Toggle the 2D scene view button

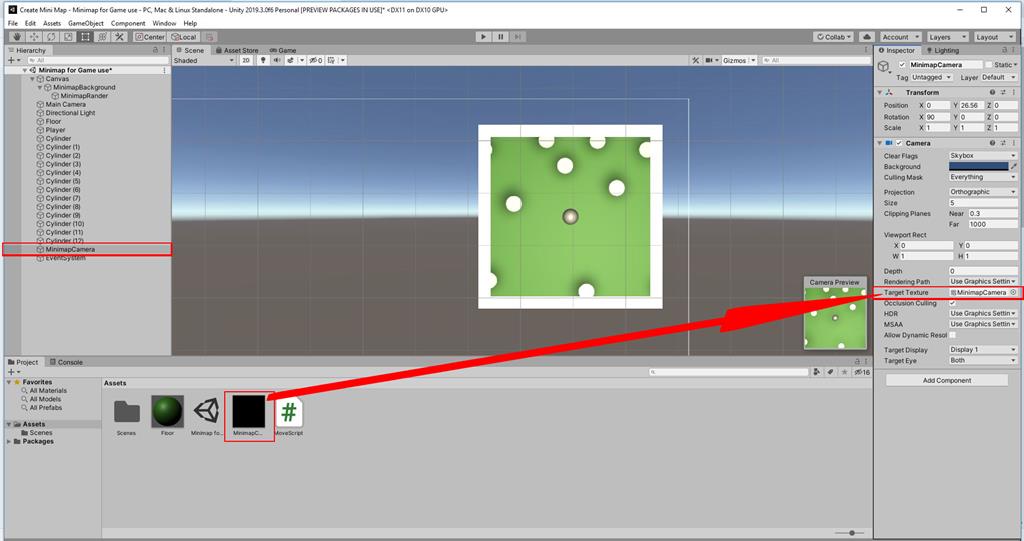coord(246,60)
